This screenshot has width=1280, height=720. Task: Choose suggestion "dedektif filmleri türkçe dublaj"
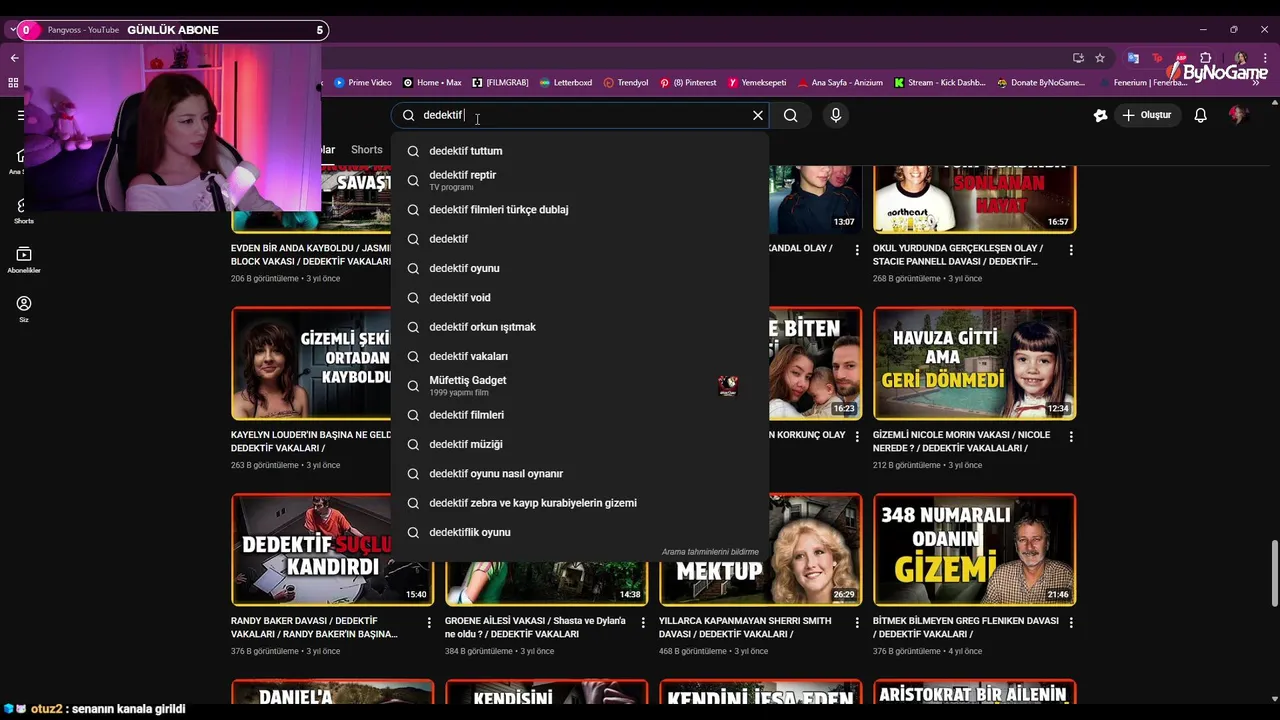pyautogui.click(x=580, y=210)
